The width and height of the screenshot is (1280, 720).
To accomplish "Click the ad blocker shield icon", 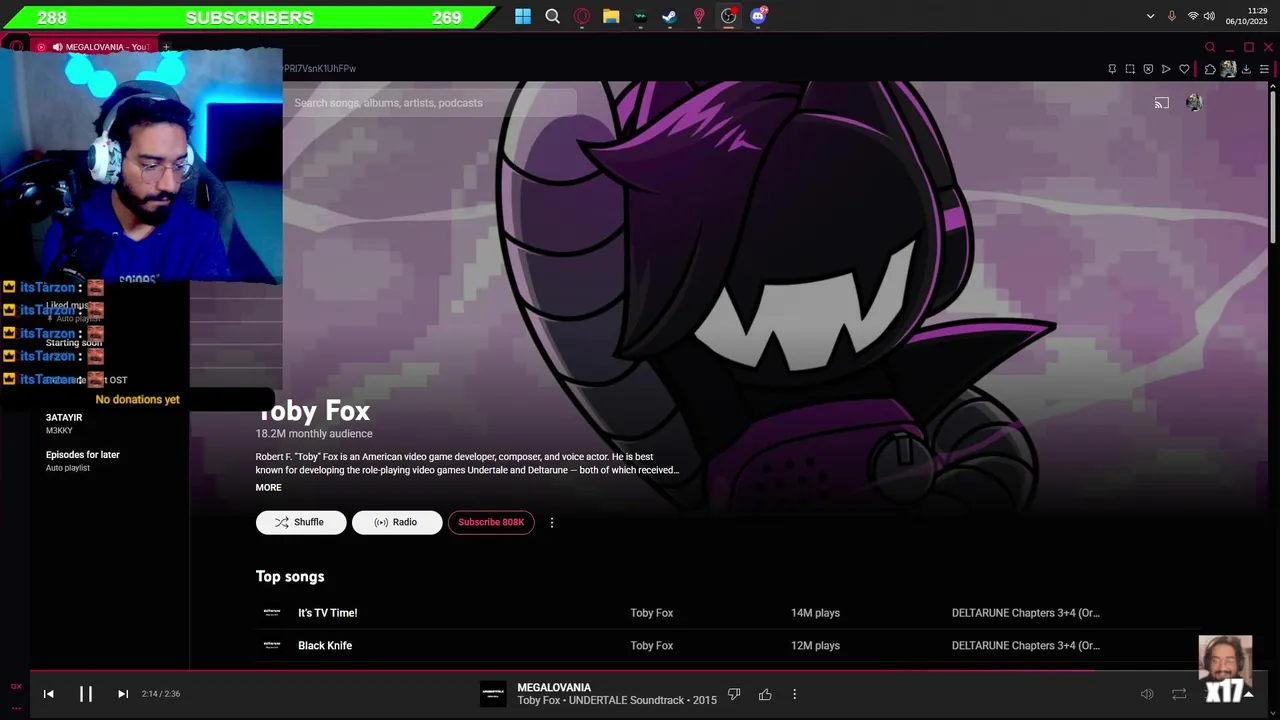I will [1148, 69].
